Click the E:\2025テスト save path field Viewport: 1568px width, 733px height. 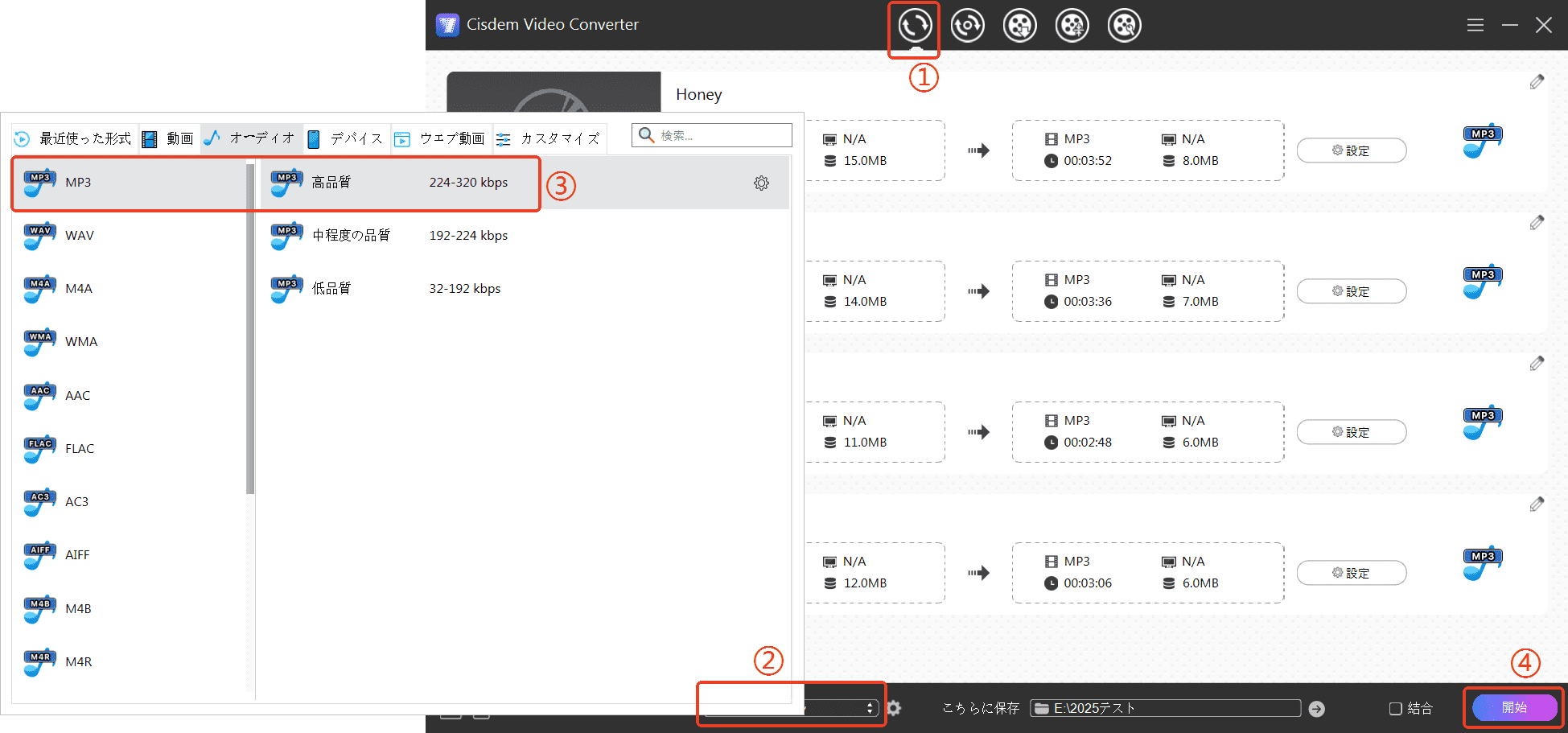click(1166, 708)
